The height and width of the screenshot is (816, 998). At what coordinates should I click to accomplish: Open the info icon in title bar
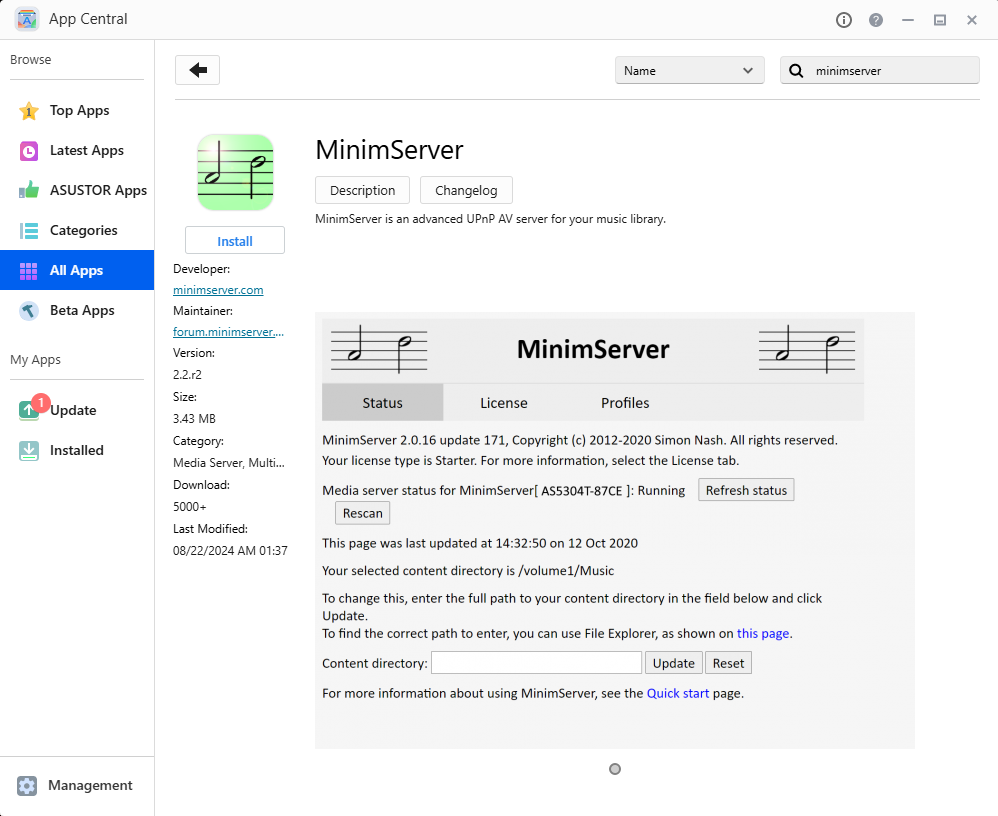click(x=843, y=20)
